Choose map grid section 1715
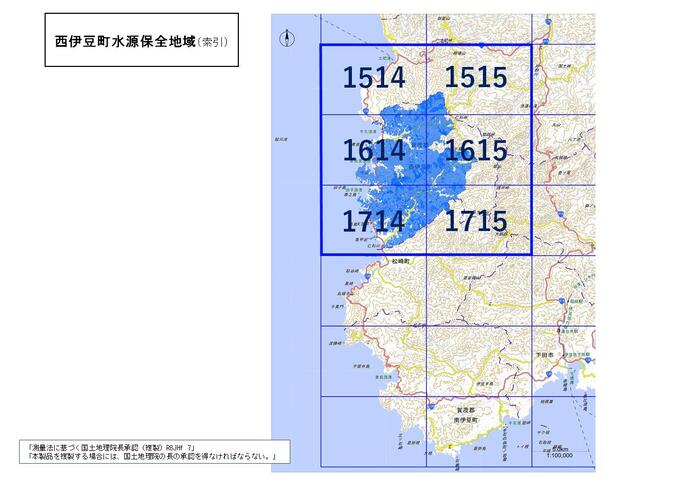The width and height of the screenshot is (690, 478). pyautogui.click(x=476, y=221)
